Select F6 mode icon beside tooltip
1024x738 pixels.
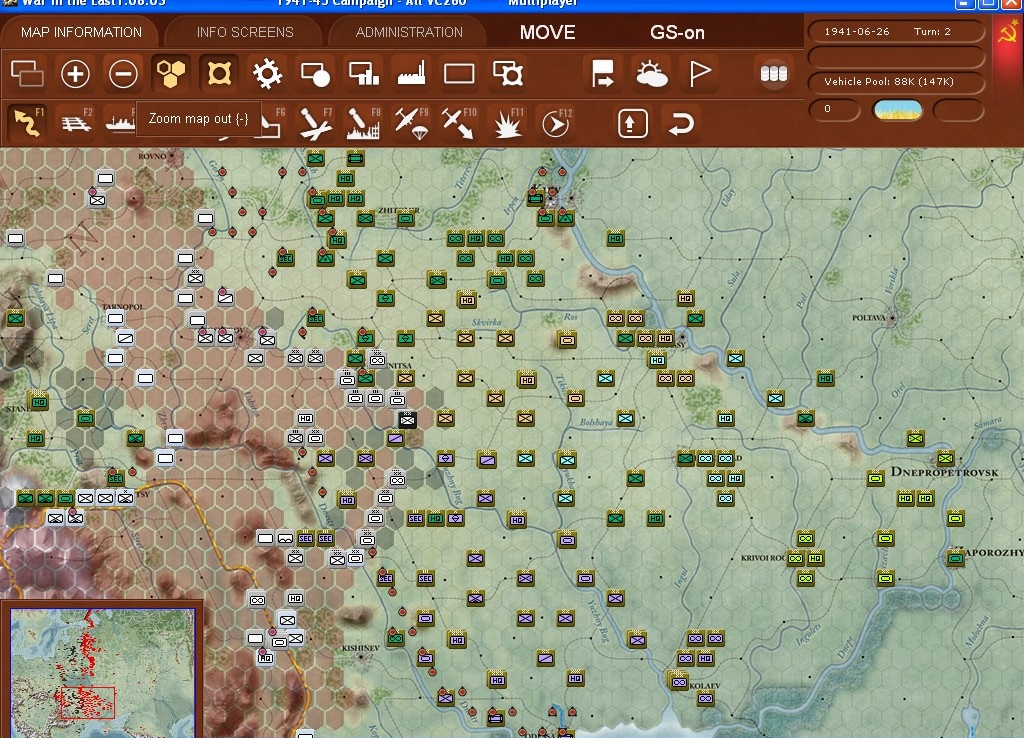coord(273,122)
